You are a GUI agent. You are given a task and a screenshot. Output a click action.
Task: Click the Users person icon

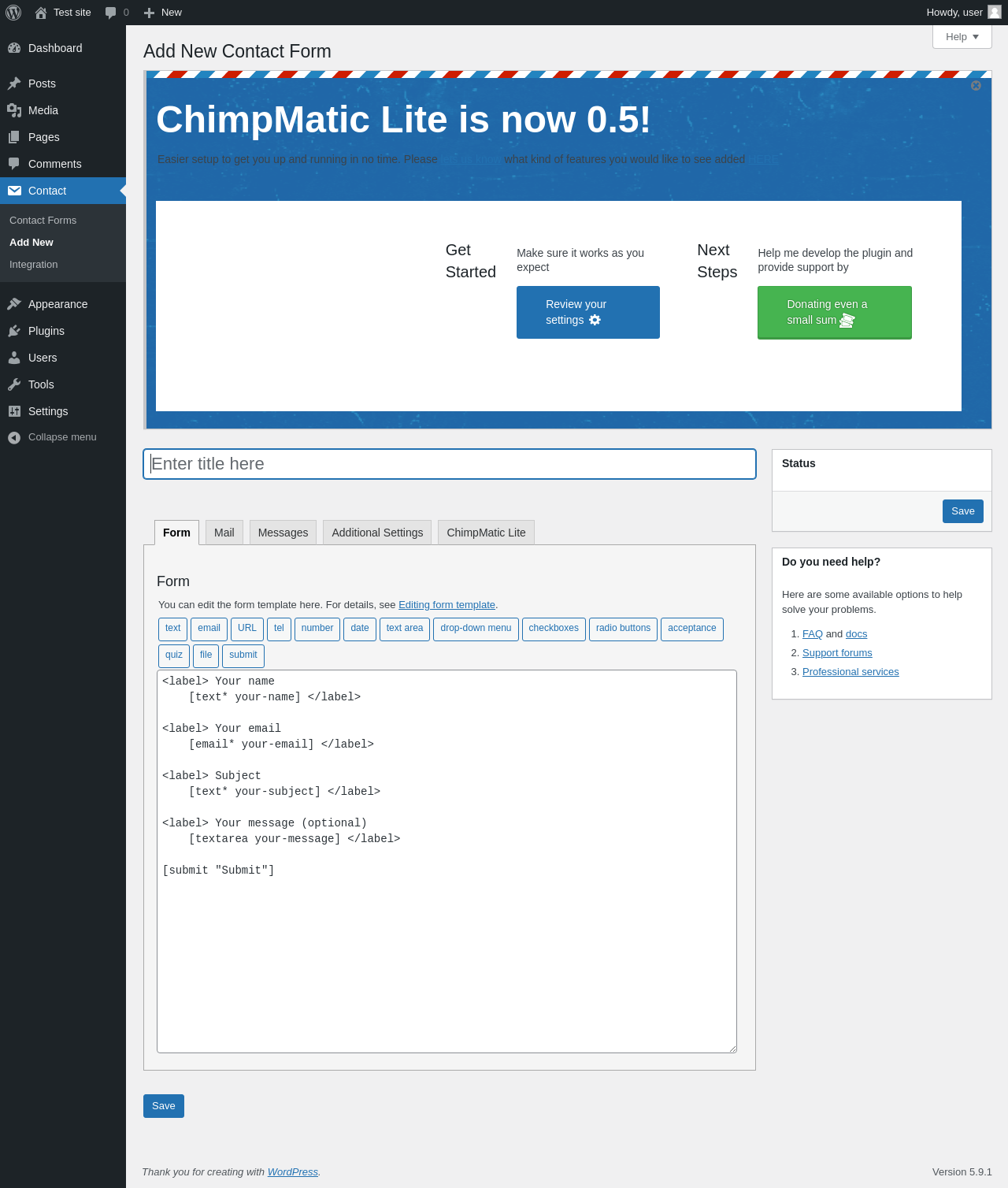pyautogui.click(x=14, y=358)
